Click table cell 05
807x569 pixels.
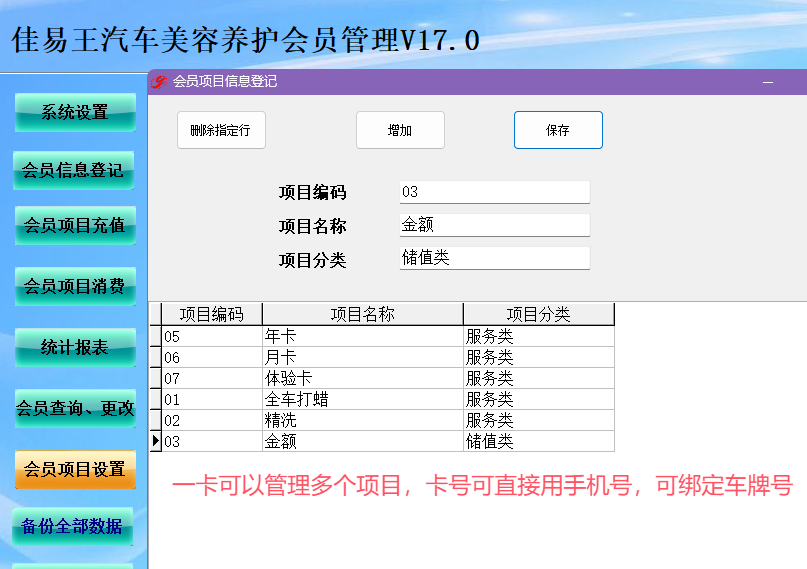point(212,336)
